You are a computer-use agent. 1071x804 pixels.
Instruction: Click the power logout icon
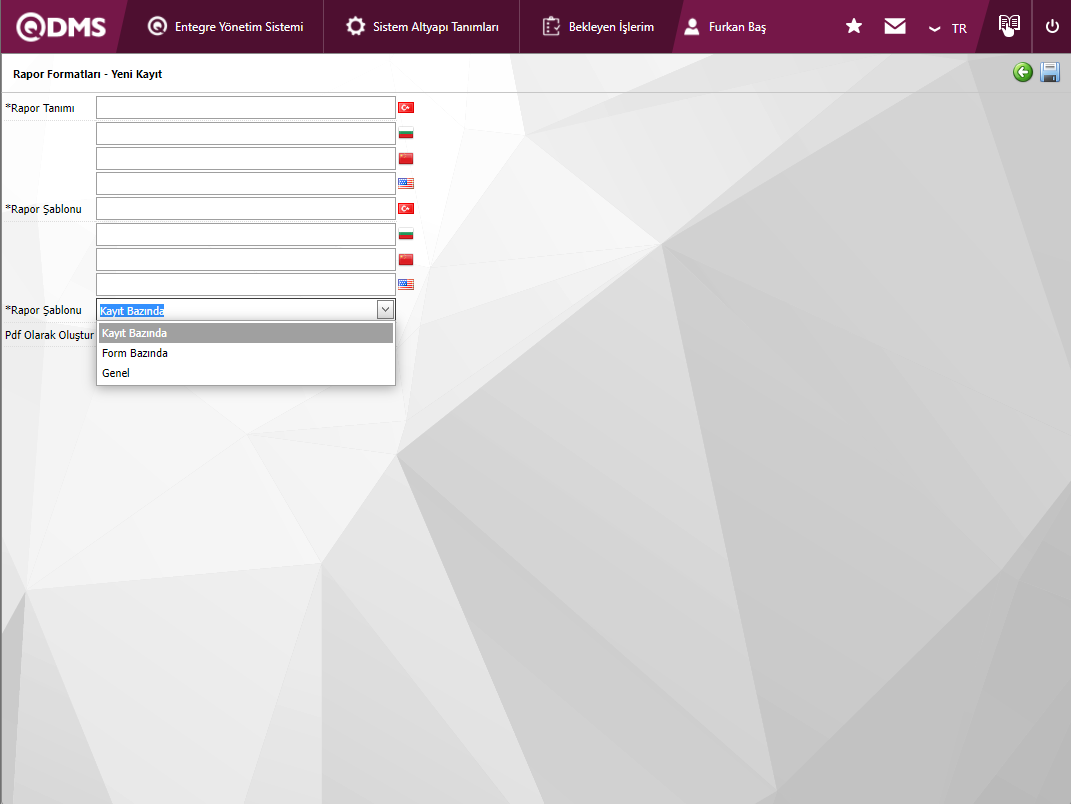[x=1052, y=27]
